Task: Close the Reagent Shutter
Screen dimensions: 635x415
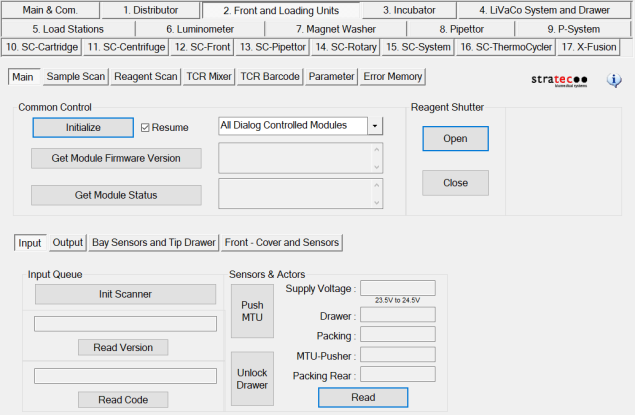Action: (x=455, y=183)
